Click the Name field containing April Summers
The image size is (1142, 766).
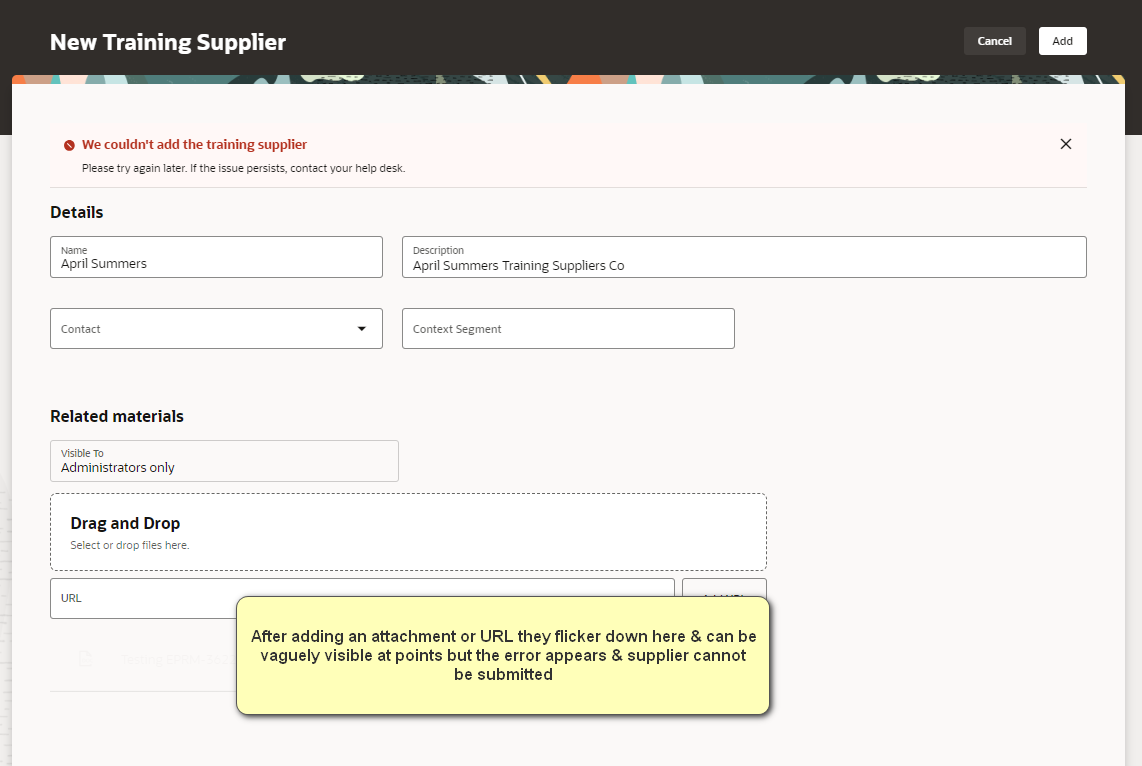tap(216, 256)
